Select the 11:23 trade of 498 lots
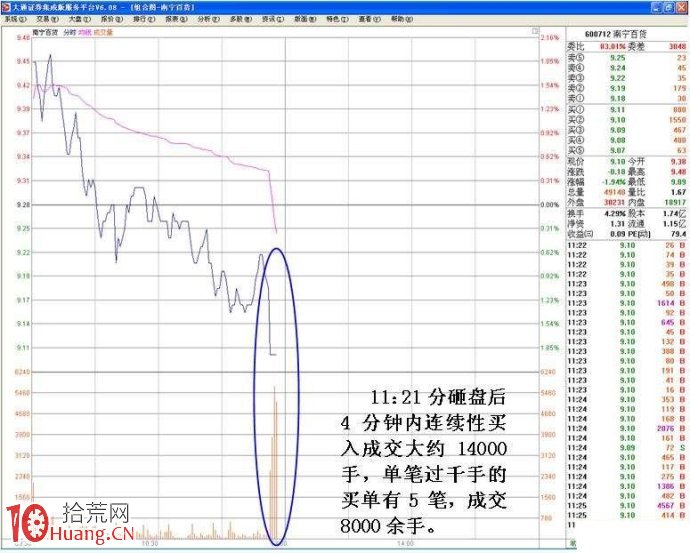The image size is (690, 553). click(x=627, y=284)
